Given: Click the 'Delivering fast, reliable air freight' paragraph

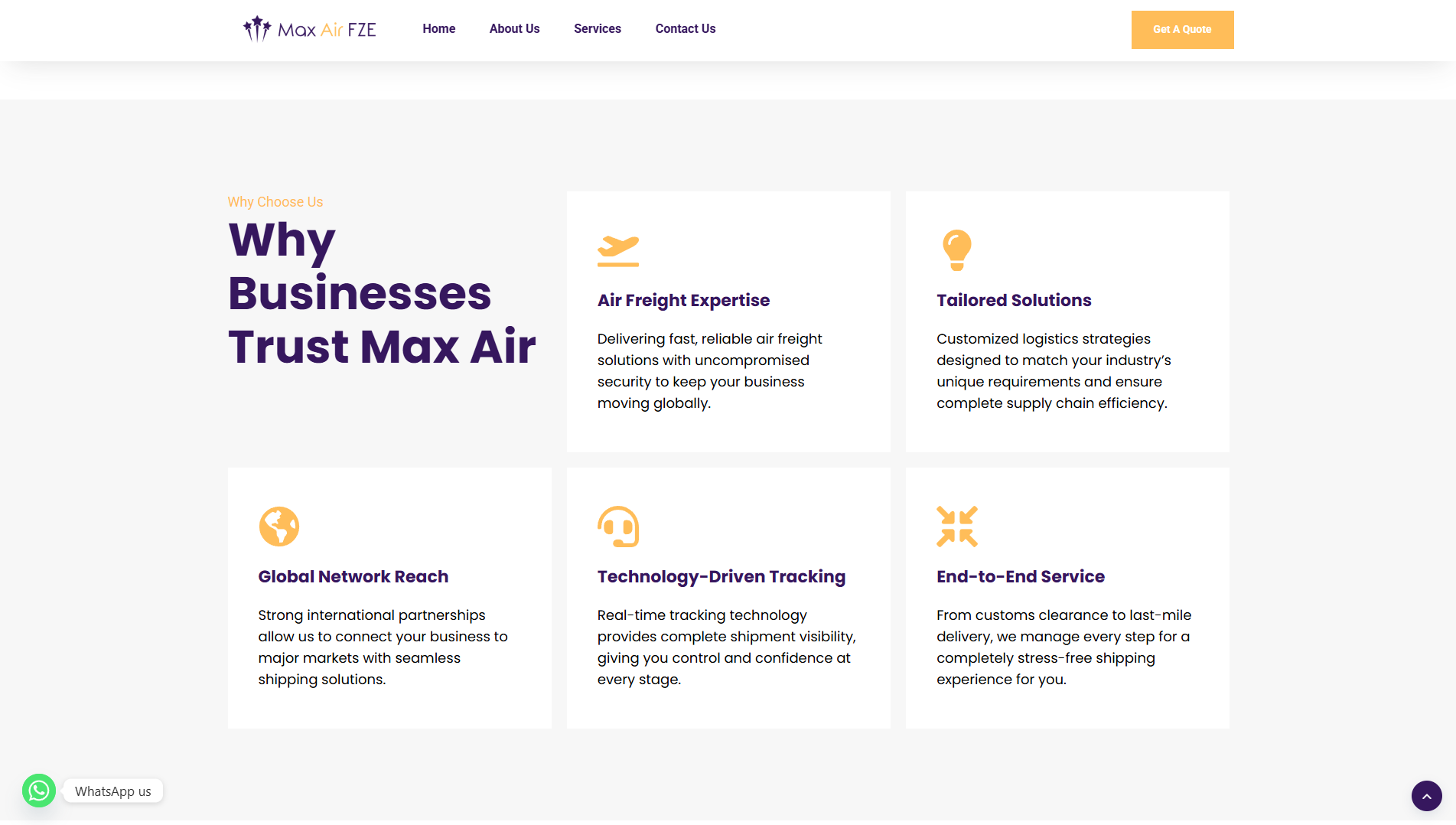Looking at the screenshot, I should point(710,370).
